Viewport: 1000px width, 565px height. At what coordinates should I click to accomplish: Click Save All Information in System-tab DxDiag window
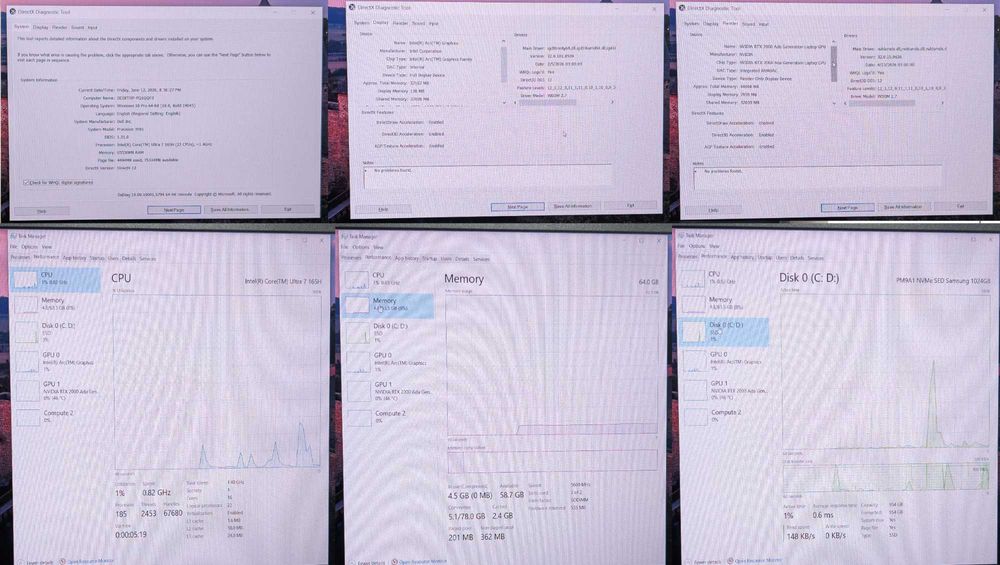tap(230, 209)
